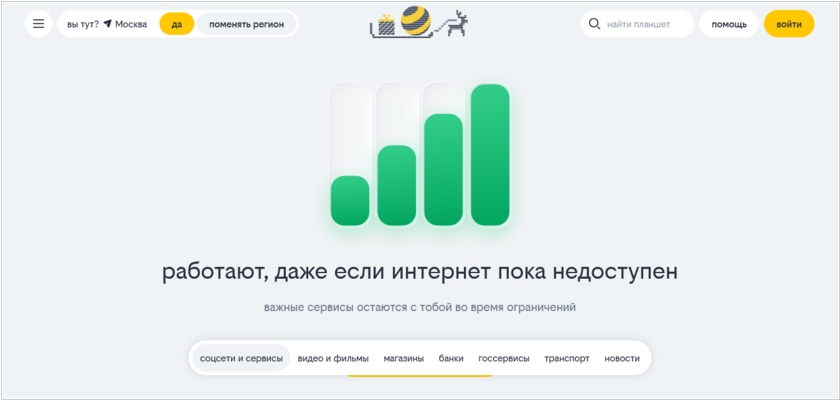The width and height of the screenshot is (840, 400).
Task: Click the location arrow icon beside Москва
Action: (107, 24)
